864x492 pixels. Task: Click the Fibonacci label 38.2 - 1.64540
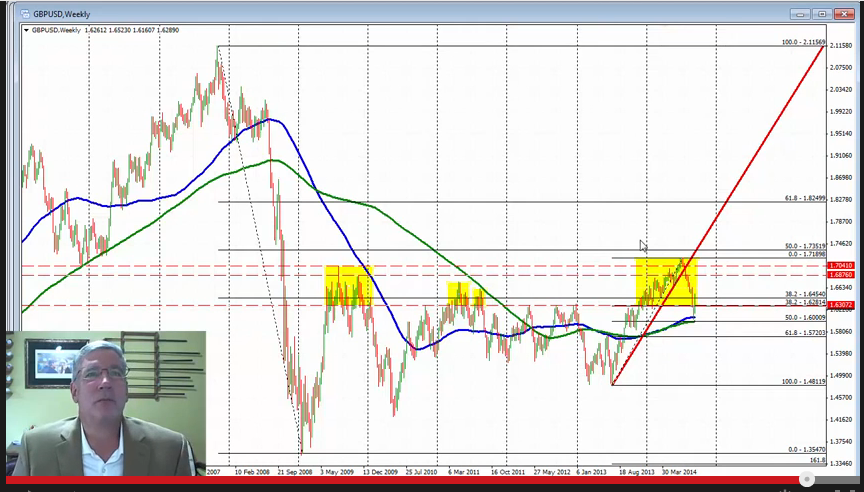(805, 295)
